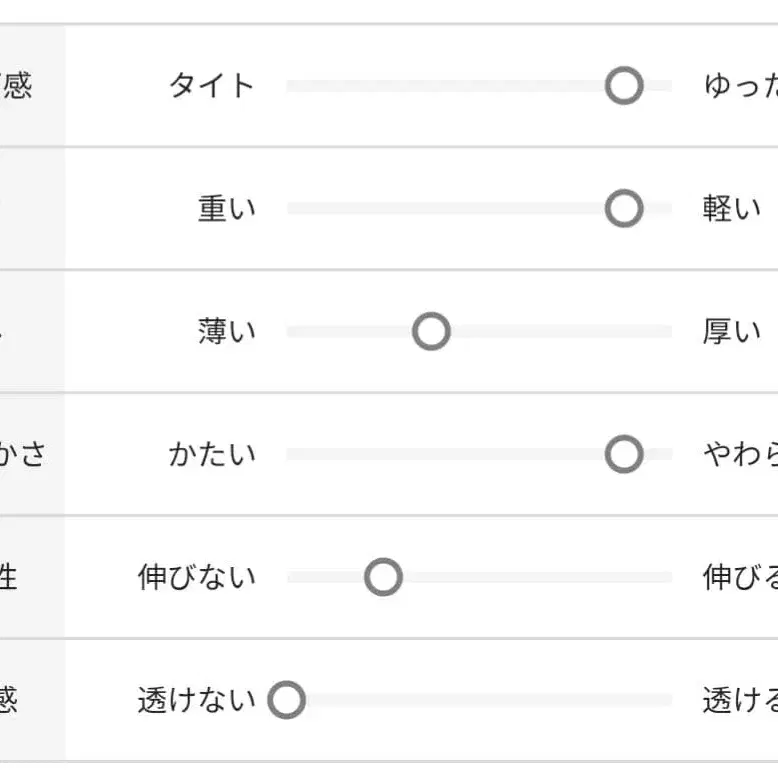Select the やわらかい label on the right
The width and height of the screenshot is (778, 778).
pyautogui.click(x=740, y=455)
